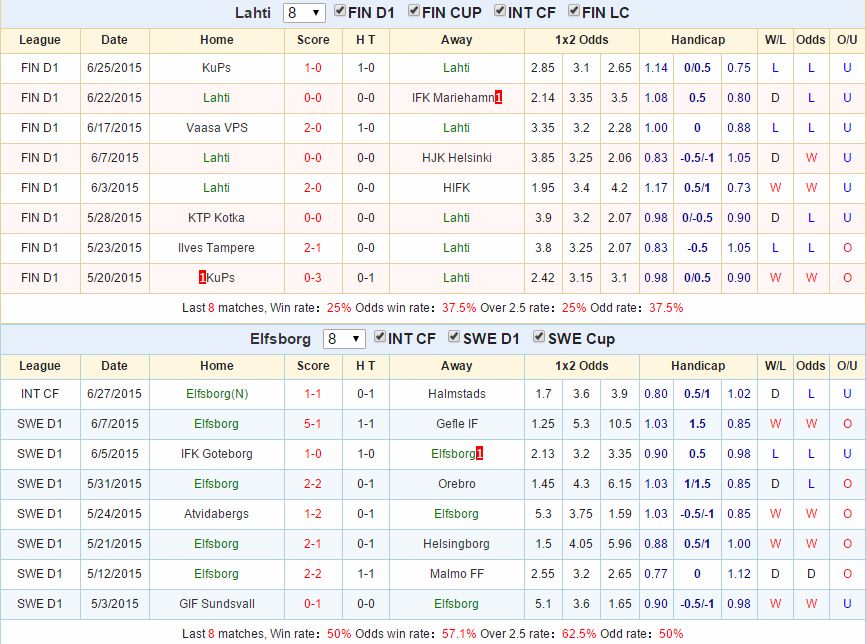Viewport: 866px width, 644px height.
Task: Click the 0-3 score on 5/20/2015
Action: click(313, 277)
